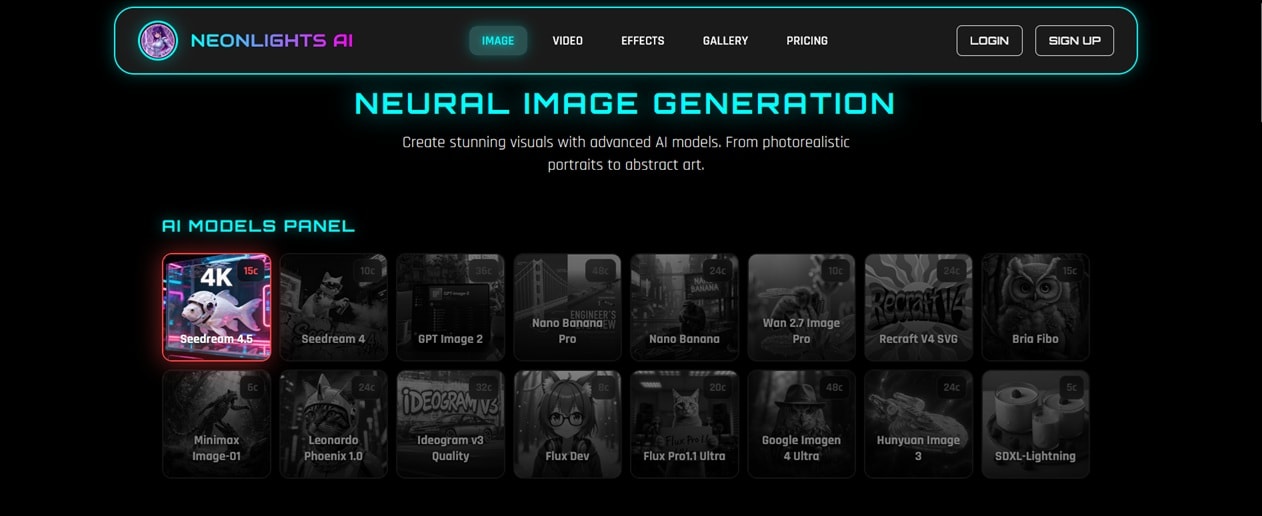Open the GALLERY page
This screenshot has height=516, width=1262.
click(x=725, y=41)
